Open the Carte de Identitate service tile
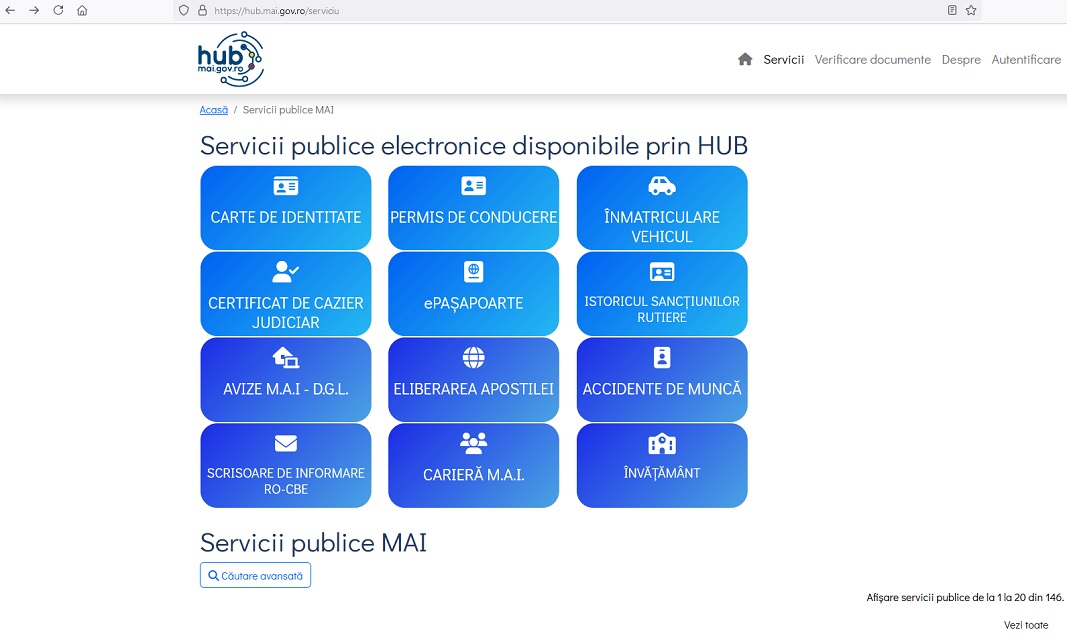1067x642 pixels. 286,208
